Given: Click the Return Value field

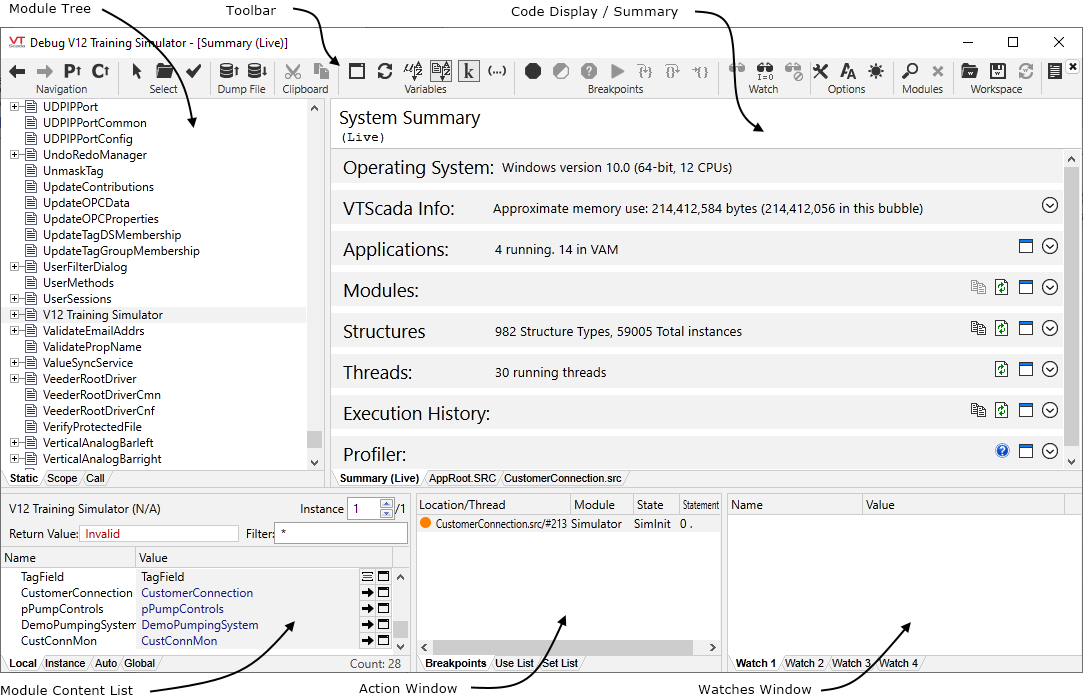Looking at the screenshot, I should (x=159, y=534).
